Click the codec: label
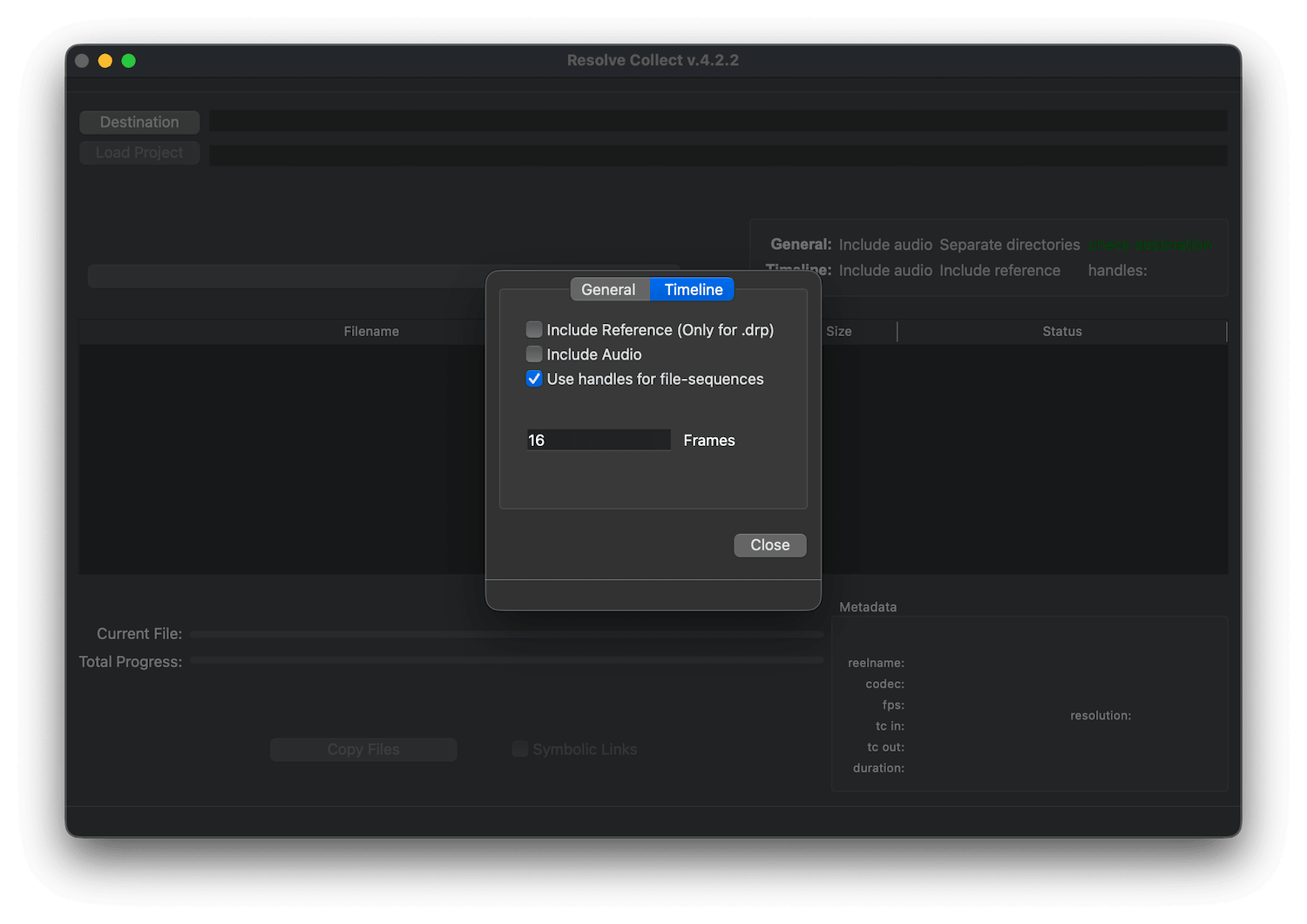The width and height of the screenshot is (1307, 924). pyautogui.click(x=885, y=685)
